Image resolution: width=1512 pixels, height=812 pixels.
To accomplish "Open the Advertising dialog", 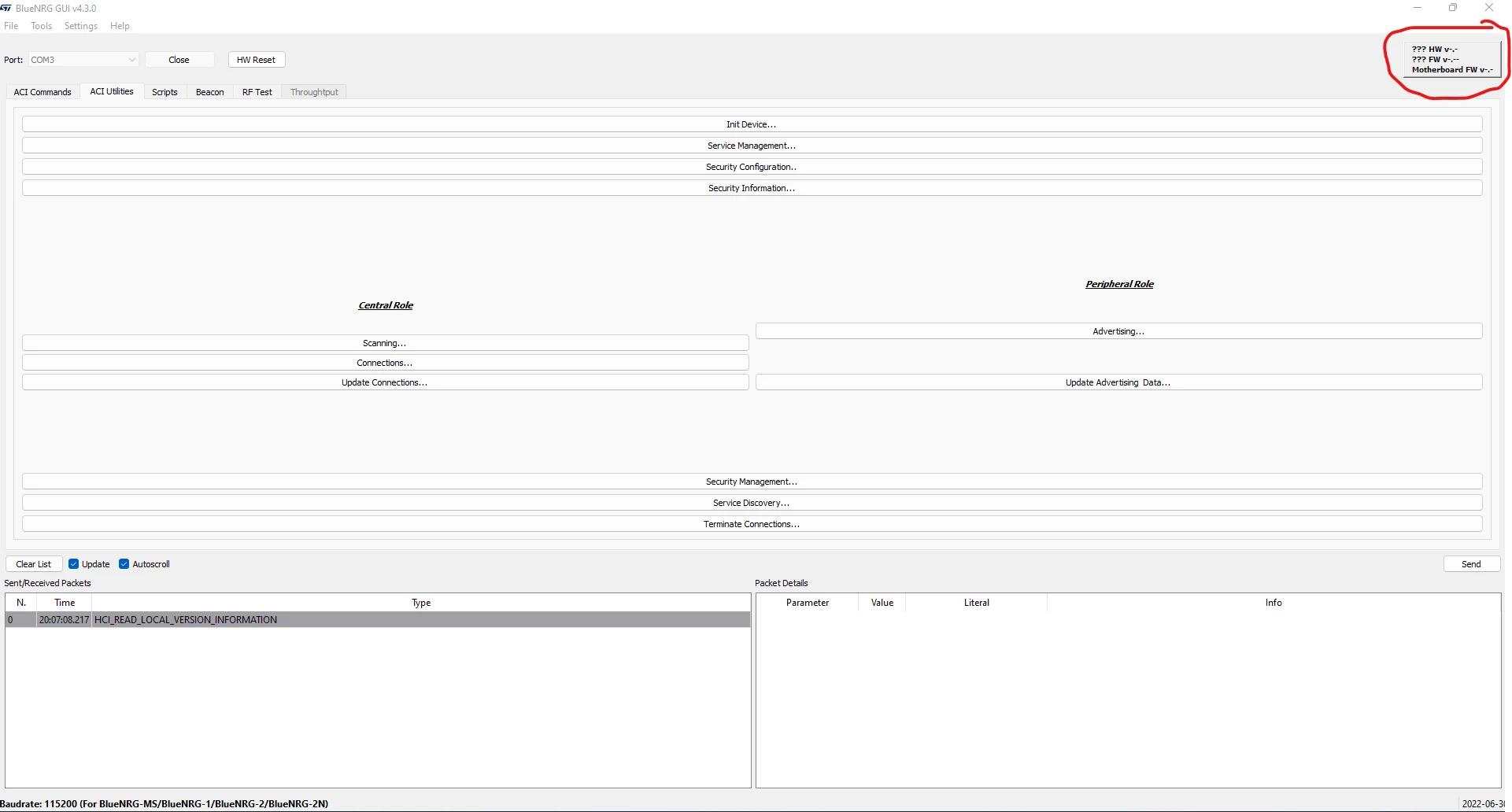I will tap(1118, 331).
